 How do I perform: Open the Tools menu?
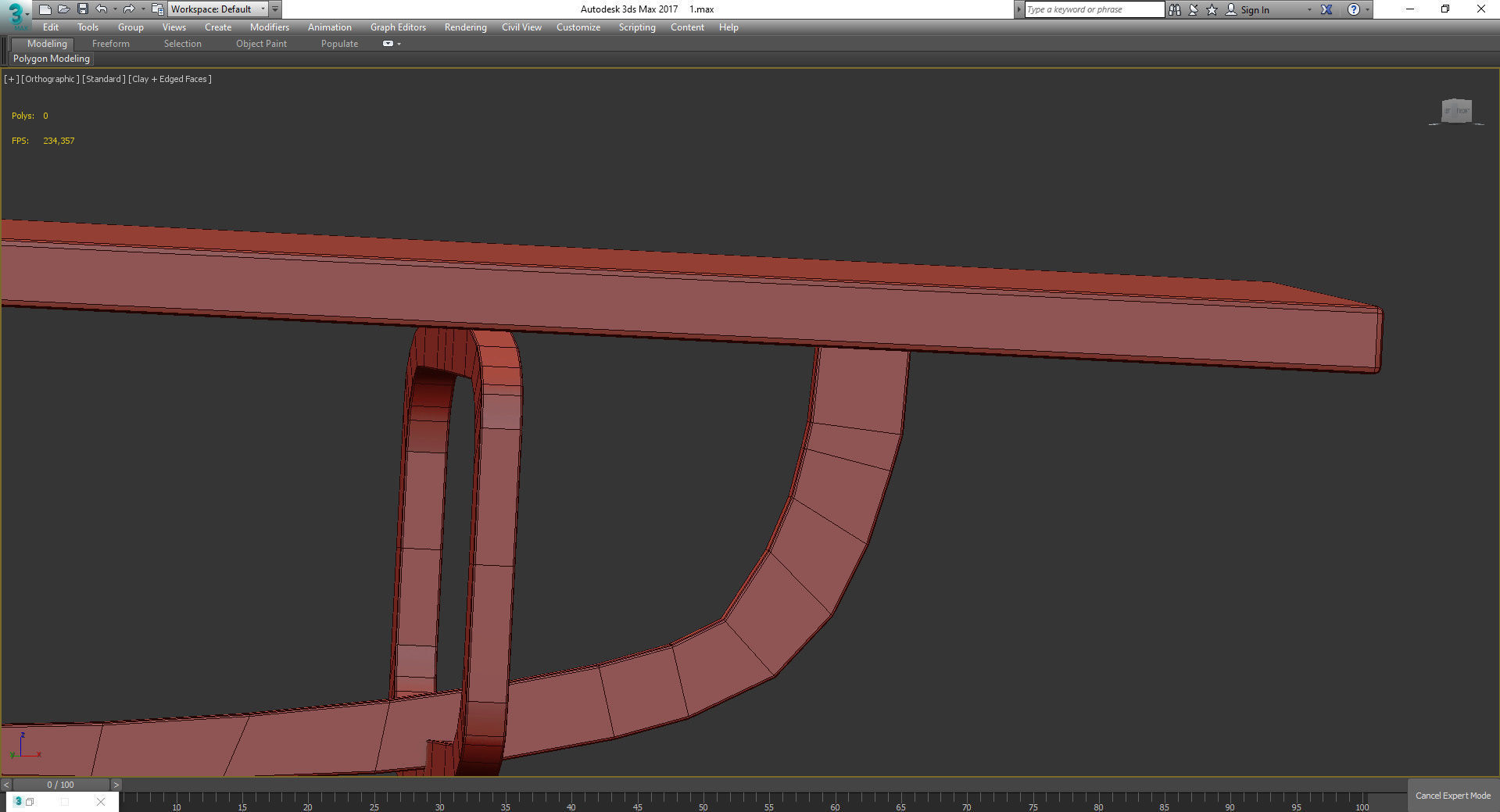[x=88, y=27]
